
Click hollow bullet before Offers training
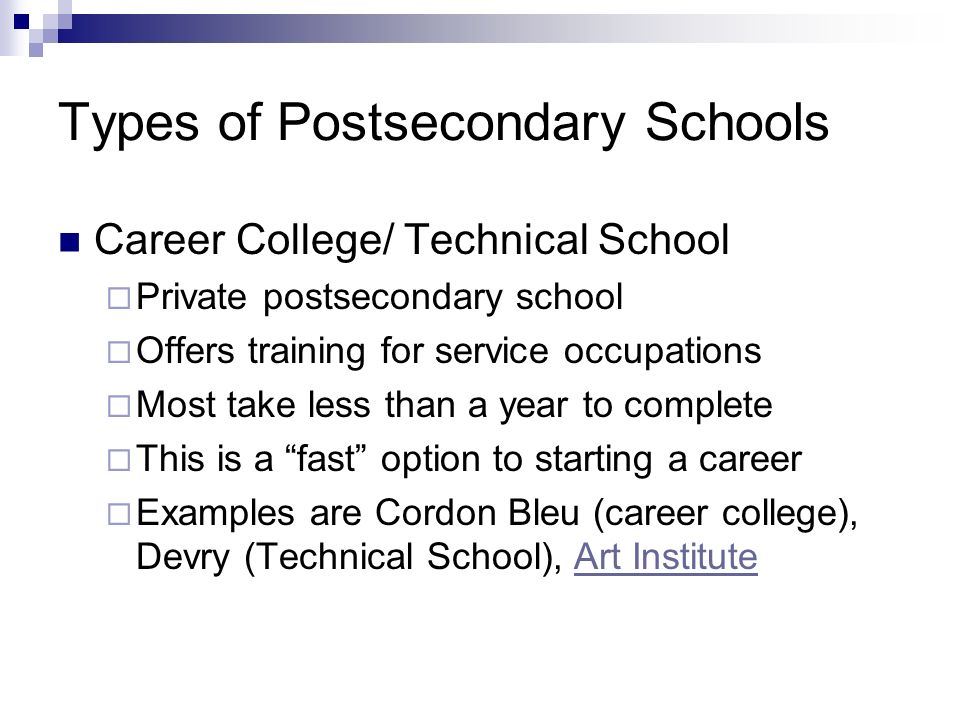(x=119, y=352)
